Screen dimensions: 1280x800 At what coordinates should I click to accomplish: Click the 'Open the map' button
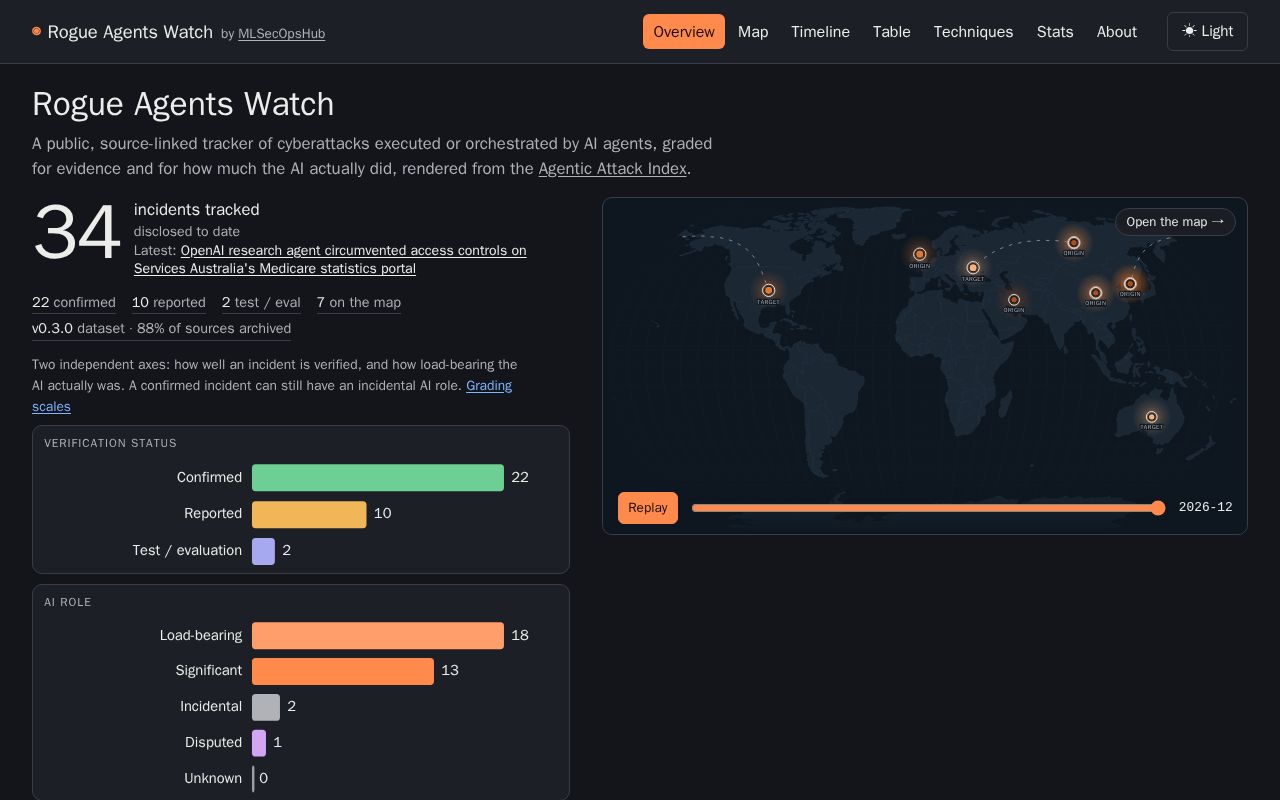[x=1175, y=222]
